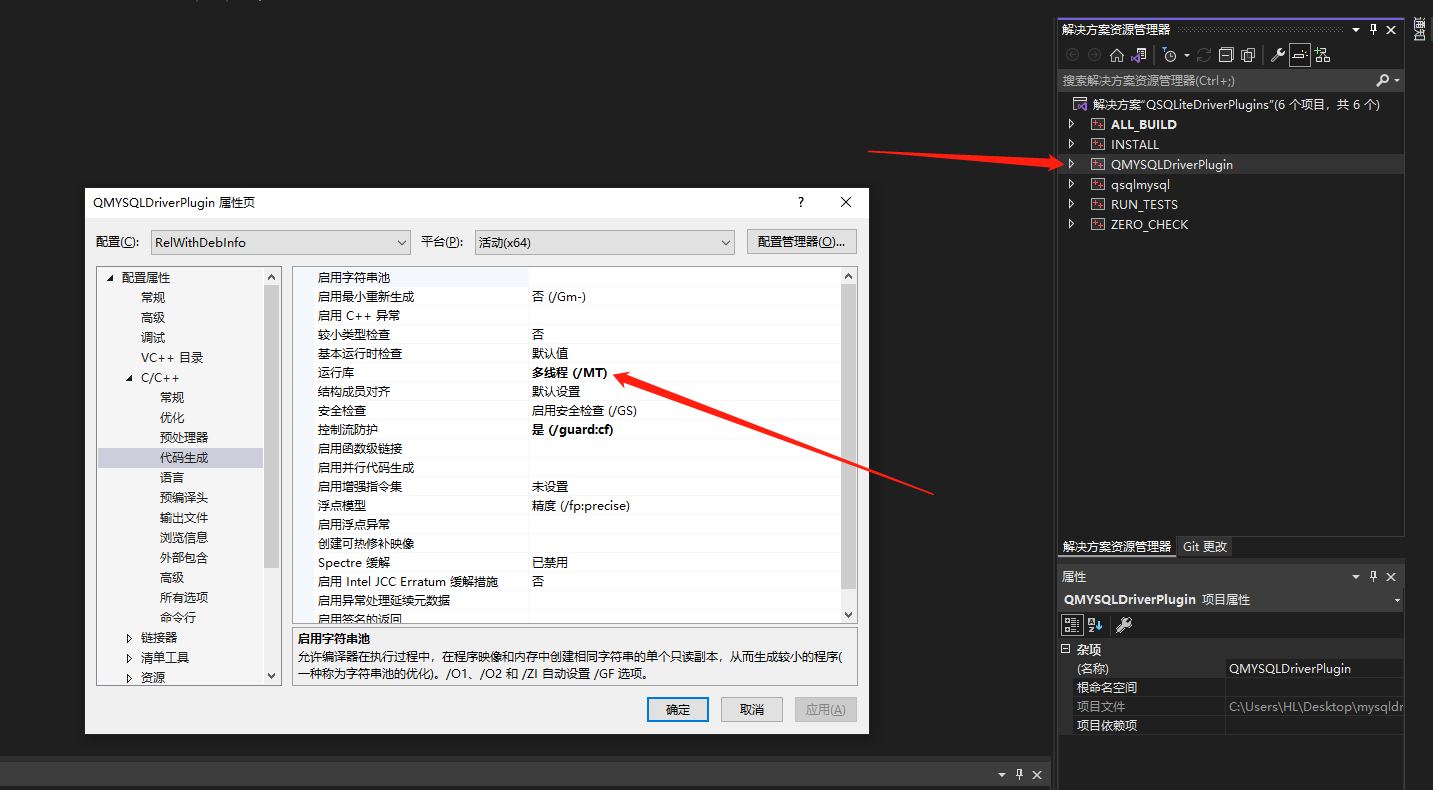1433x790 pixels.
Task: Expand the QMYSQLDriverPlugin project node
Action: [x=1071, y=164]
